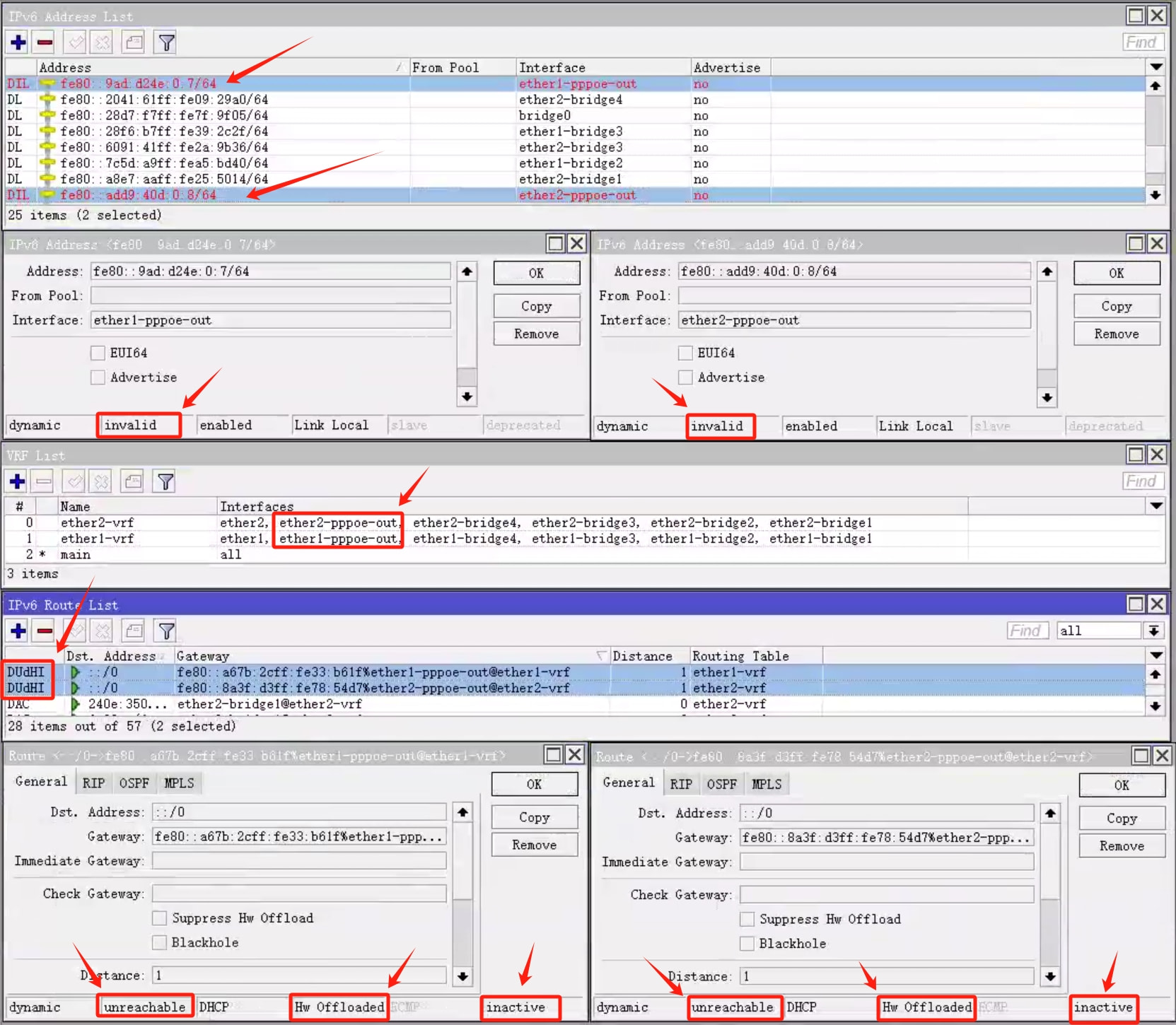Image resolution: width=1176 pixels, height=1025 pixels.
Task: Open column dropdown in IPv6 Route List
Action: pos(1156,655)
